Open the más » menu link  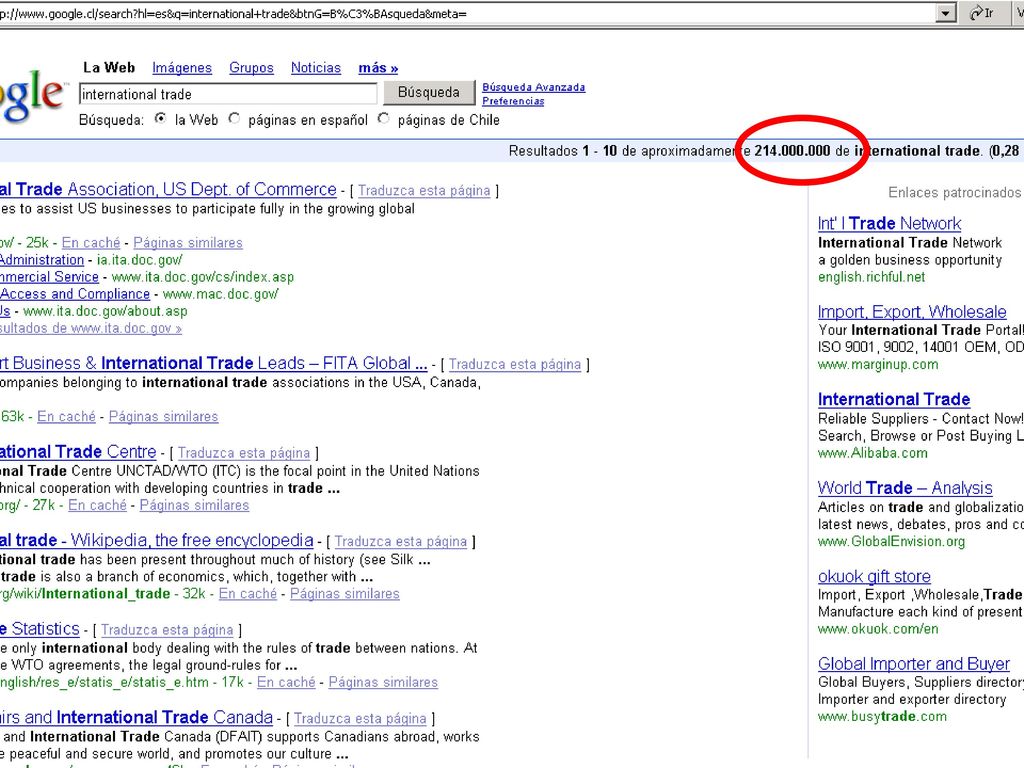pos(378,67)
